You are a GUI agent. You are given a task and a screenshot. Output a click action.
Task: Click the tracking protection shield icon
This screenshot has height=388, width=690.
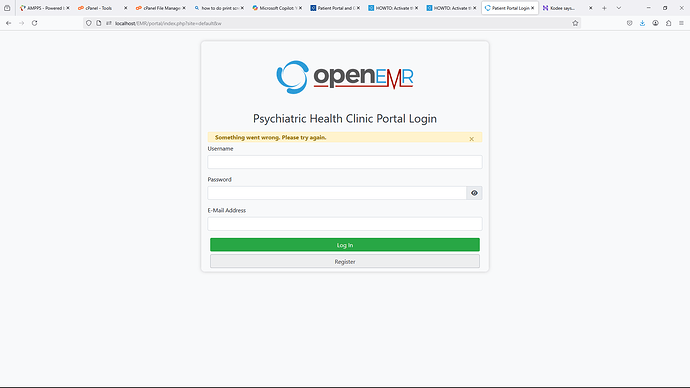pos(88,23)
